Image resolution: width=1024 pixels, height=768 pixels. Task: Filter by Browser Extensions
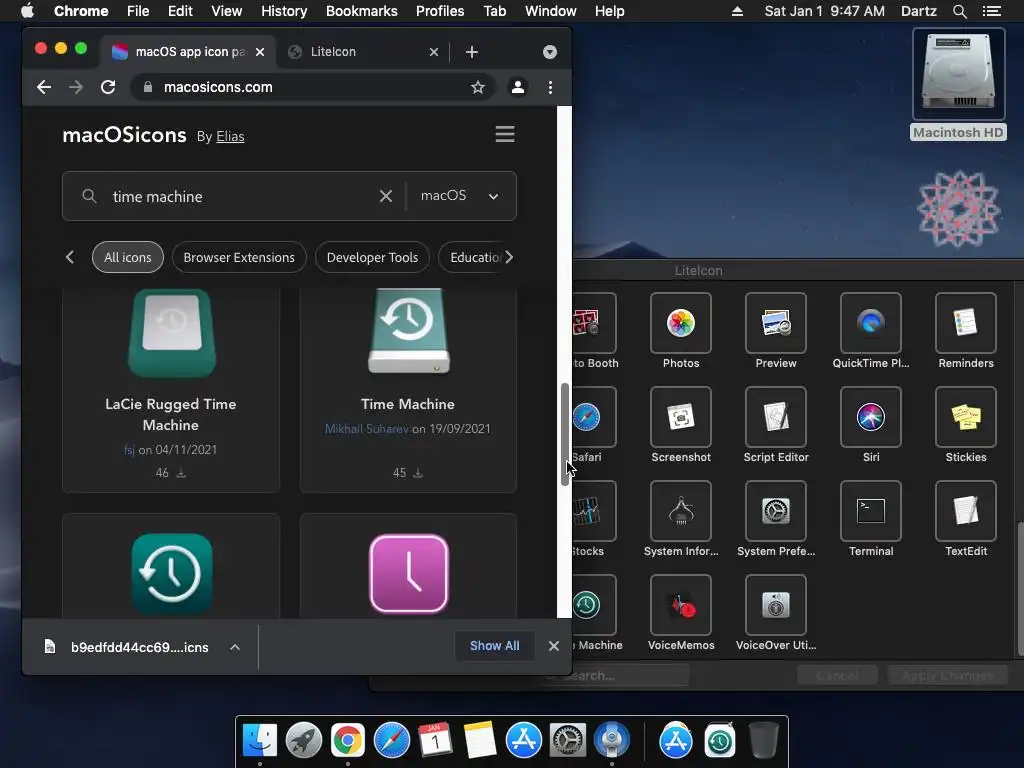[x=239, y=257]
